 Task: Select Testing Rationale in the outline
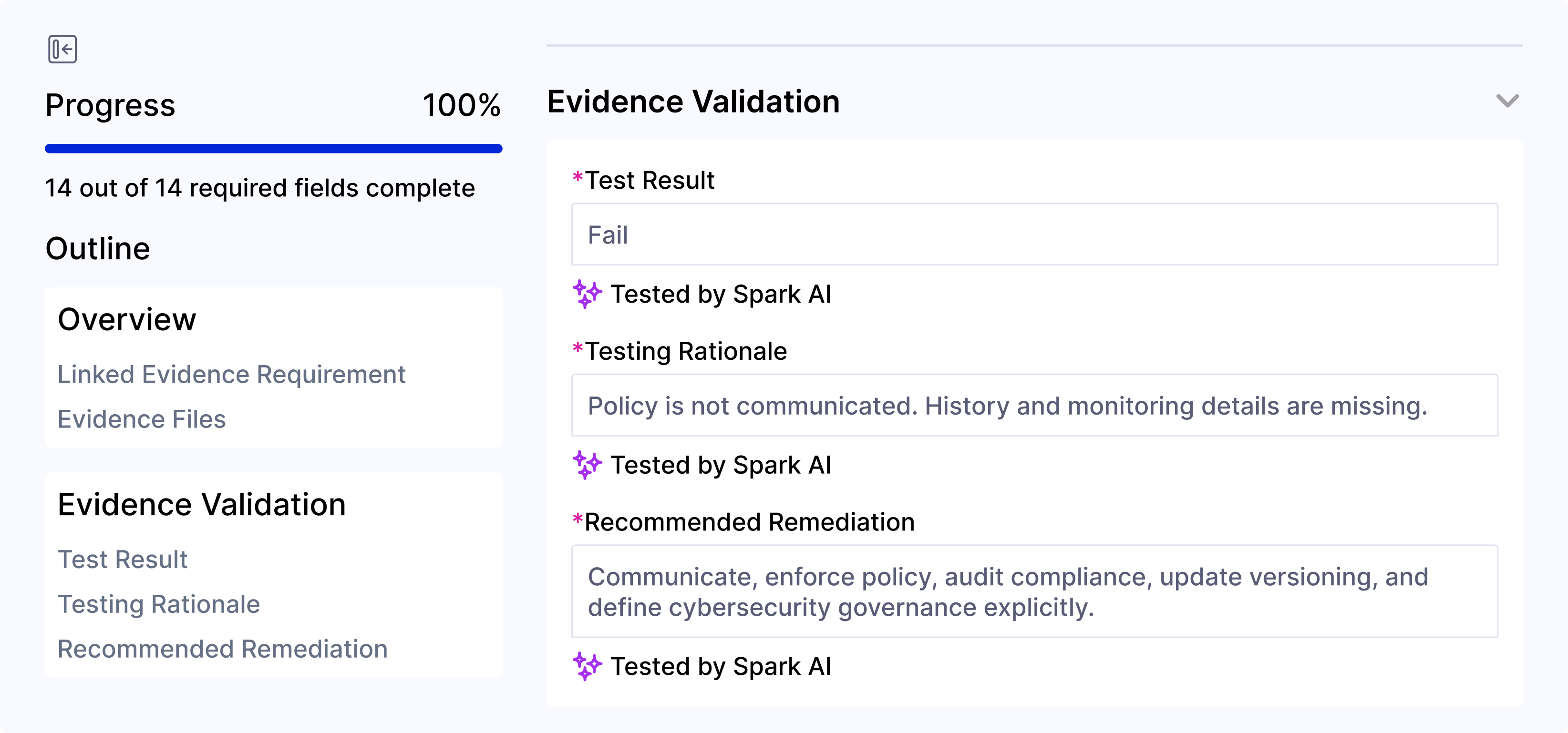tap(158, 605)
